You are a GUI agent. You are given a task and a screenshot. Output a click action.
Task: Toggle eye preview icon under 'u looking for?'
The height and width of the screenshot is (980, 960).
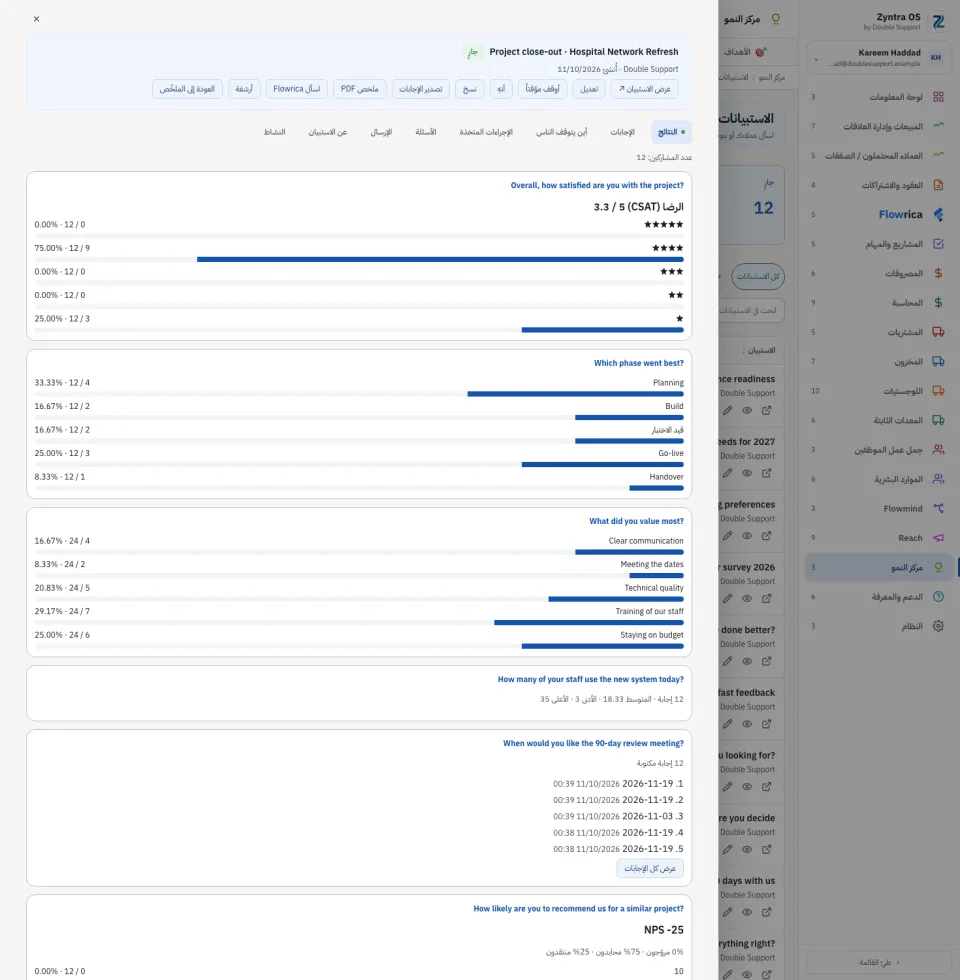pos(747,786)
